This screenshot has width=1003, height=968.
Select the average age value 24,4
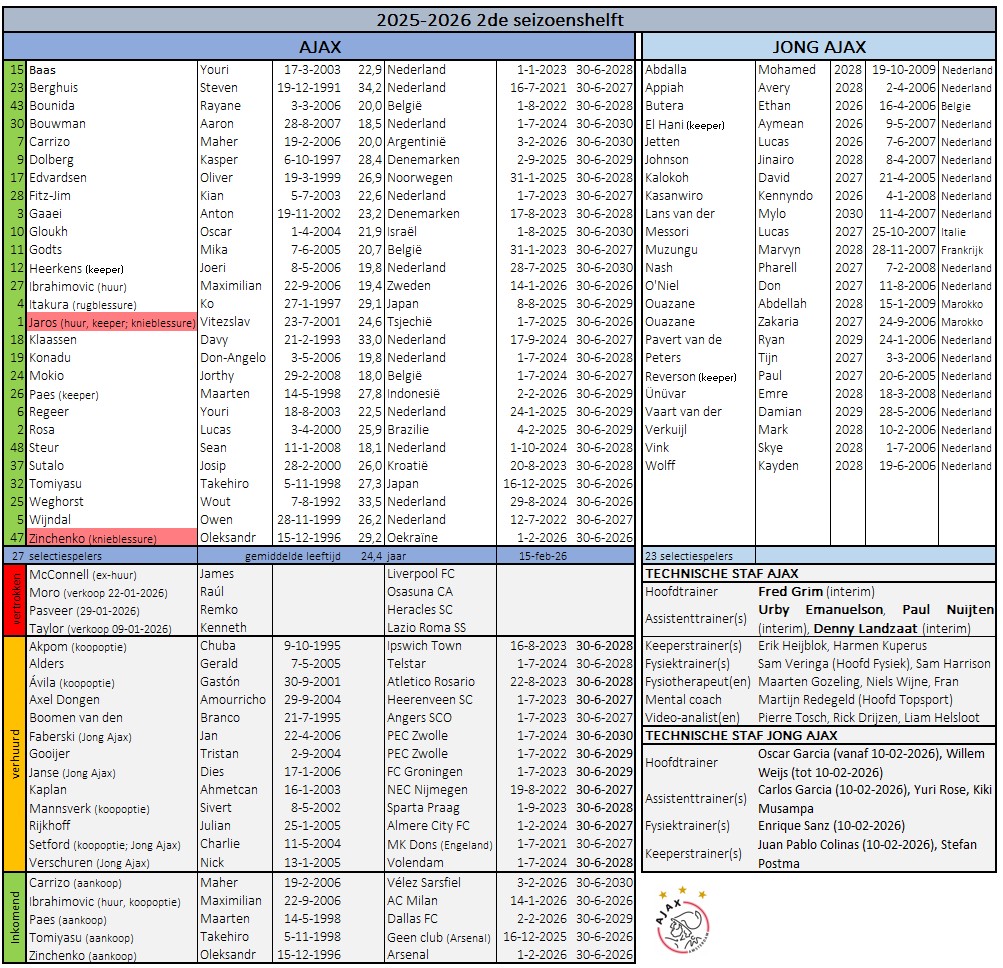pos(370,555)
